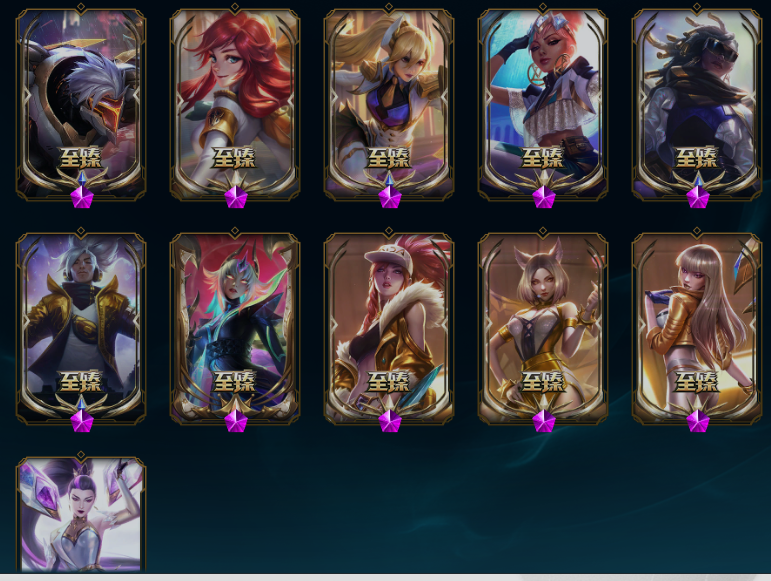The height and width of the screenshot is (581, 771).
Task: Select the blonde ponytail armored woman skin card
Action: 389,104
